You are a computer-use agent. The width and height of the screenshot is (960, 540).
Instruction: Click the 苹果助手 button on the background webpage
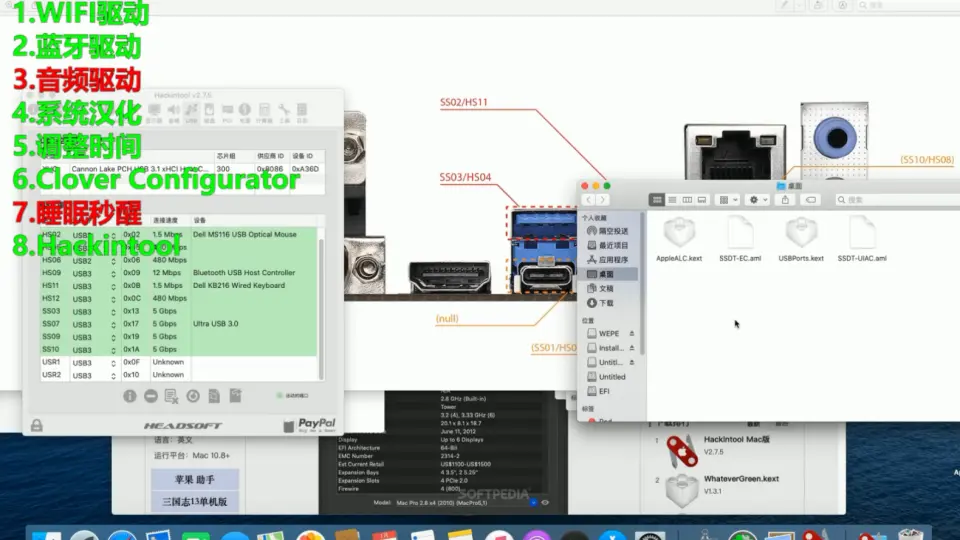point(195,479)
